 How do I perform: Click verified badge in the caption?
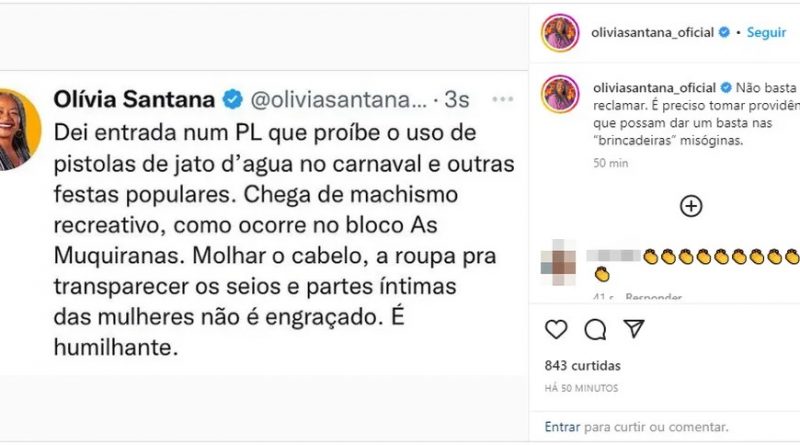coord(723,88)
